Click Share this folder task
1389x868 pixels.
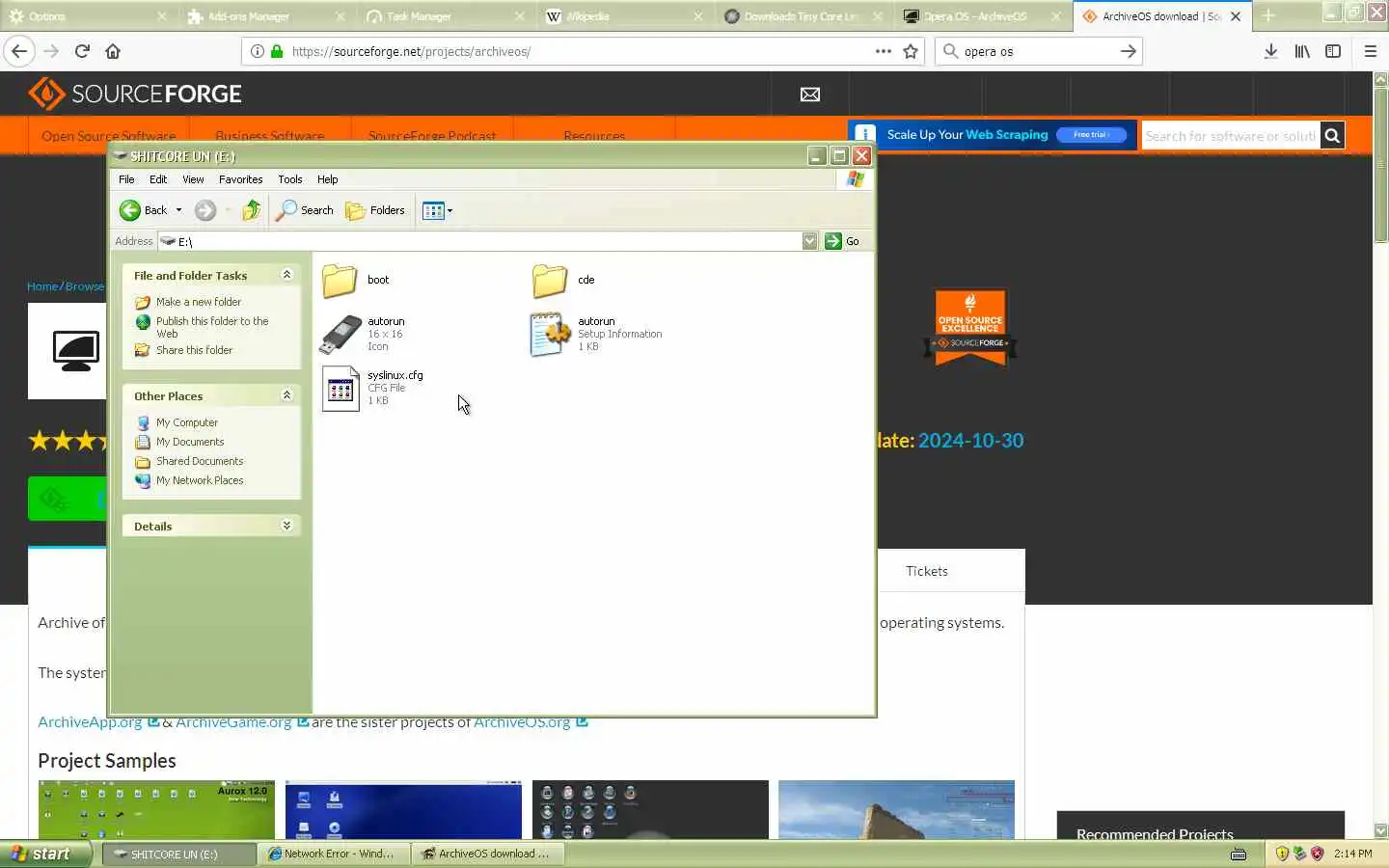[194, 350]
